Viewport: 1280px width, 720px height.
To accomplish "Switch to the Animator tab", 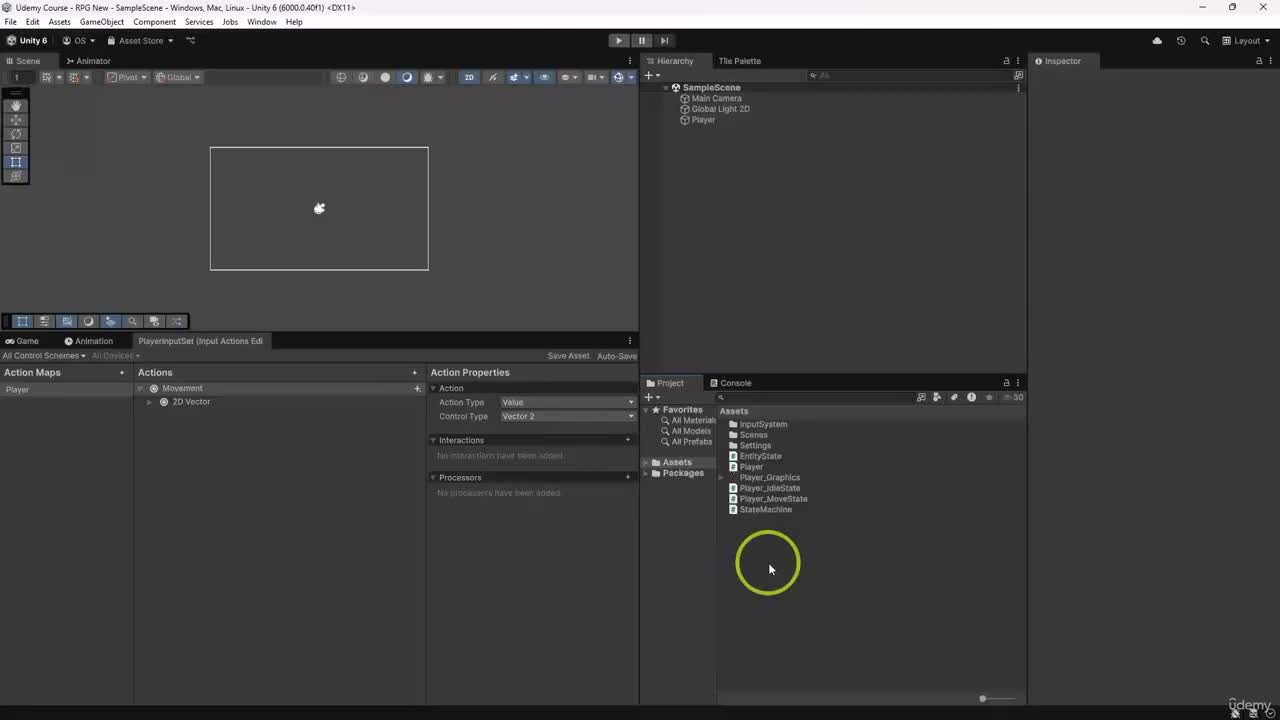I will click(x=88, y=61).
